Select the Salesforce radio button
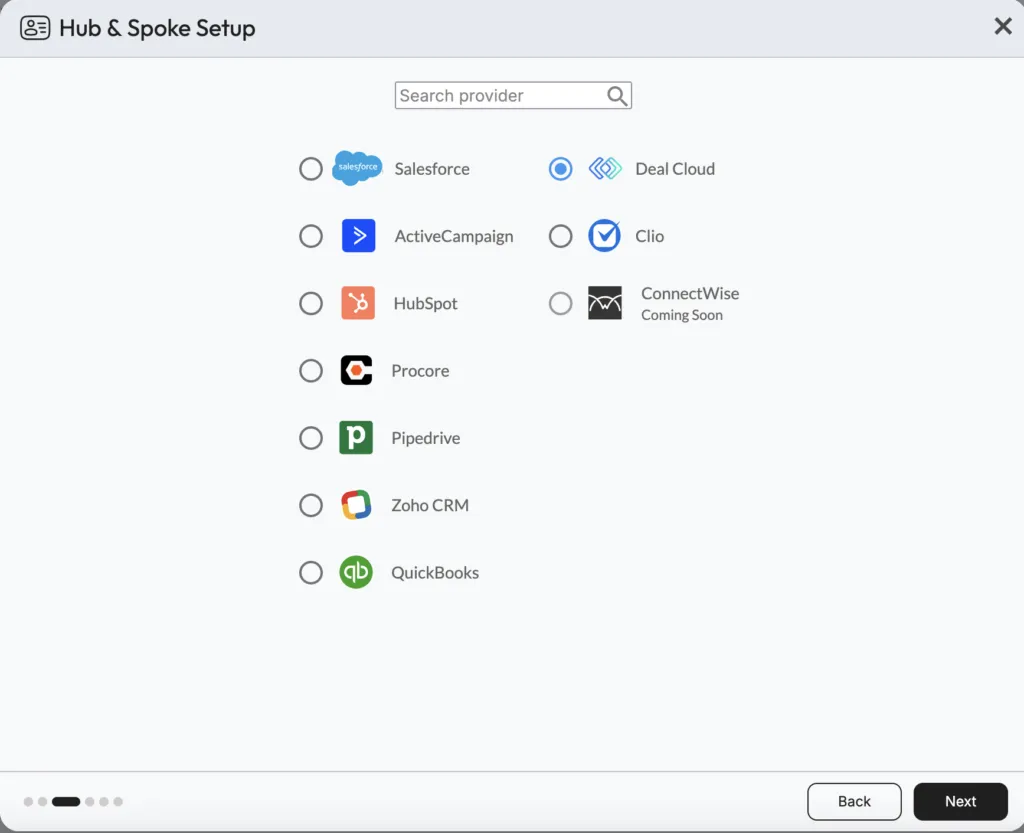1024x833 pixels. pyautogui.click(x=311, y=168)
